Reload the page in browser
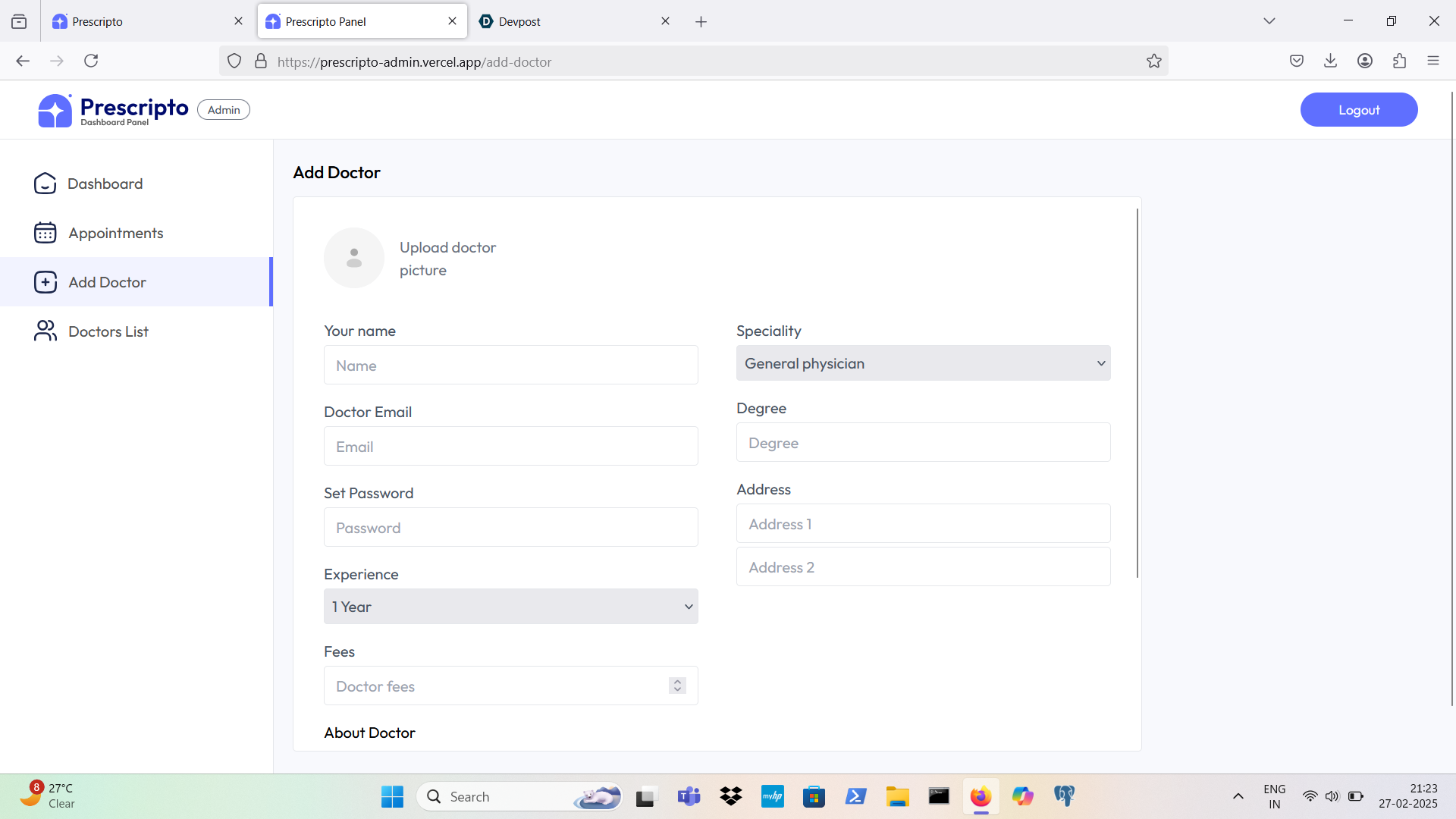Screen dimensions: 1456x819 tap(91, 61)
